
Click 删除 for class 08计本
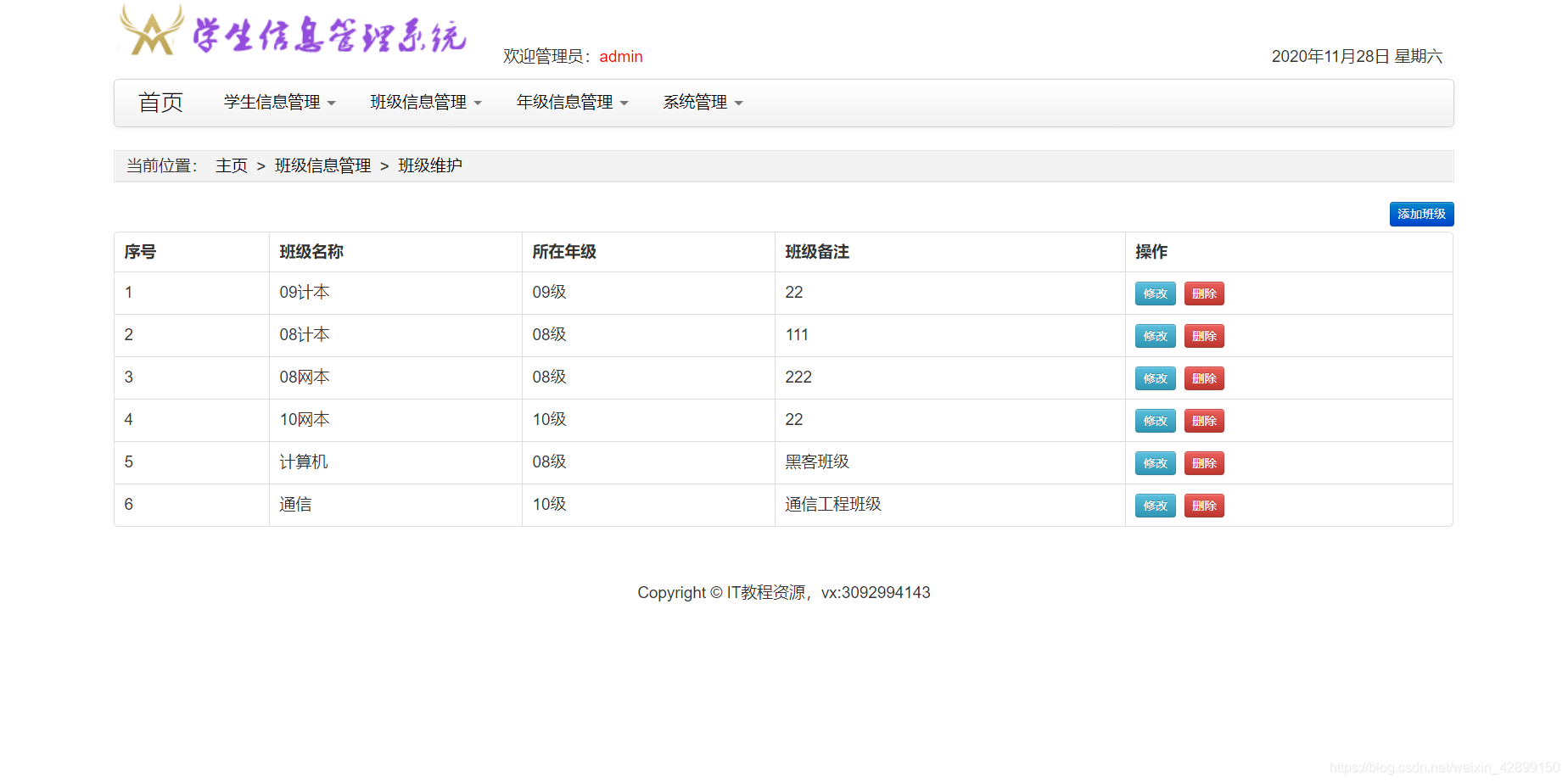pyautogui.click(x=1204, y=336)
